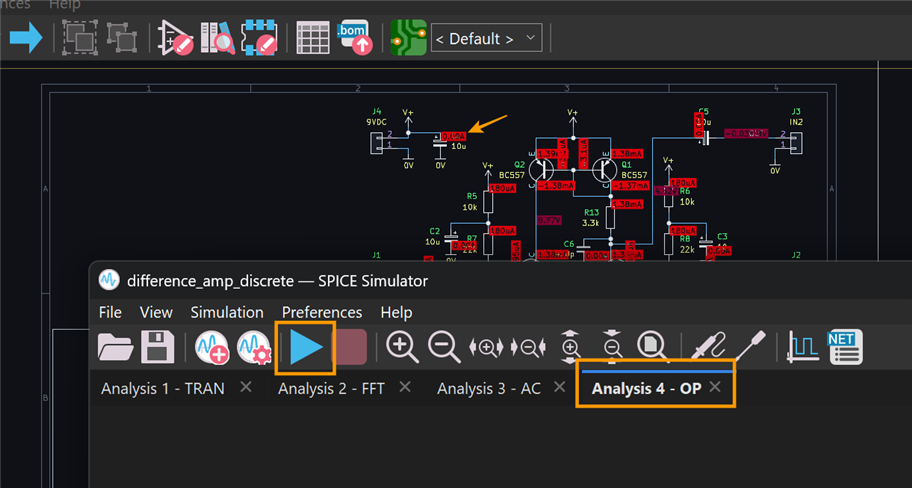912x488 pixels.
Task: Open user-defined signals pulse graph icon
Action: (803, 347)
